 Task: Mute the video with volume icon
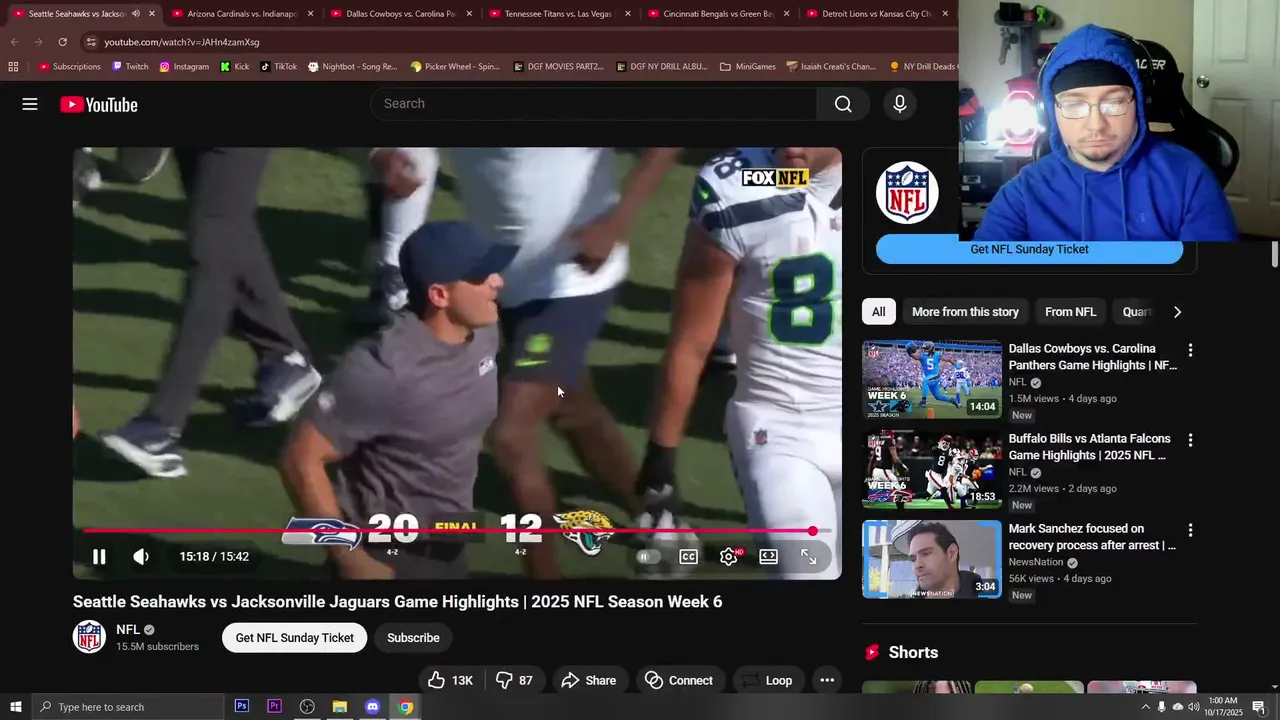(x=141, y=557)
